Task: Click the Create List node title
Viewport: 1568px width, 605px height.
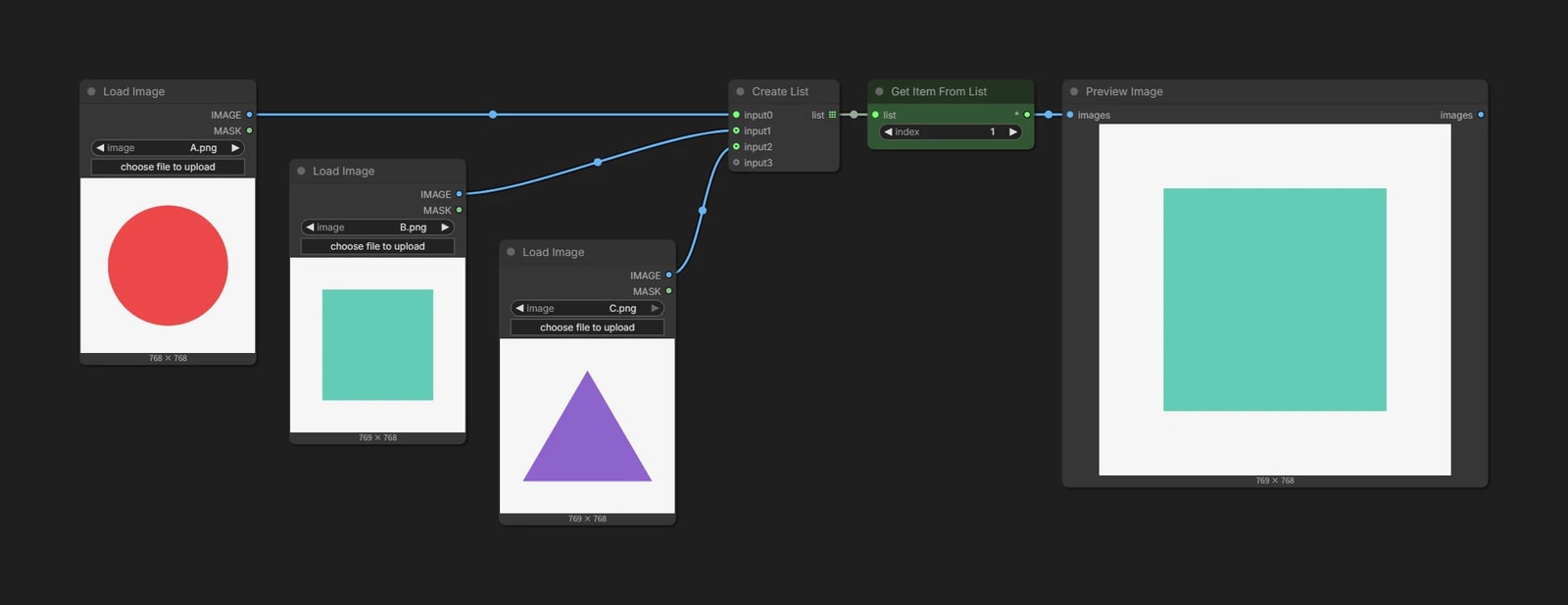Action: pyautogui.click(x=780, y=91)
